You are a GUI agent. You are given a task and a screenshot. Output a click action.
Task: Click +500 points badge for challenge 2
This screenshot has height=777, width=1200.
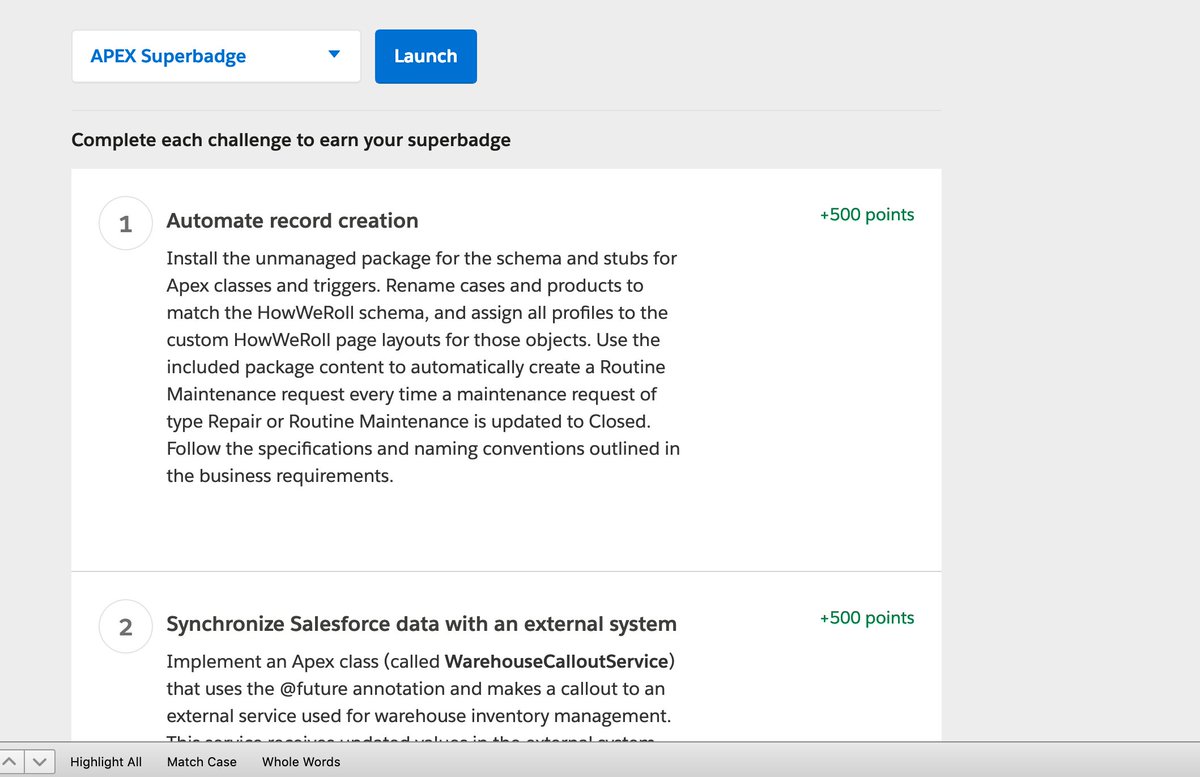(867, 617)
